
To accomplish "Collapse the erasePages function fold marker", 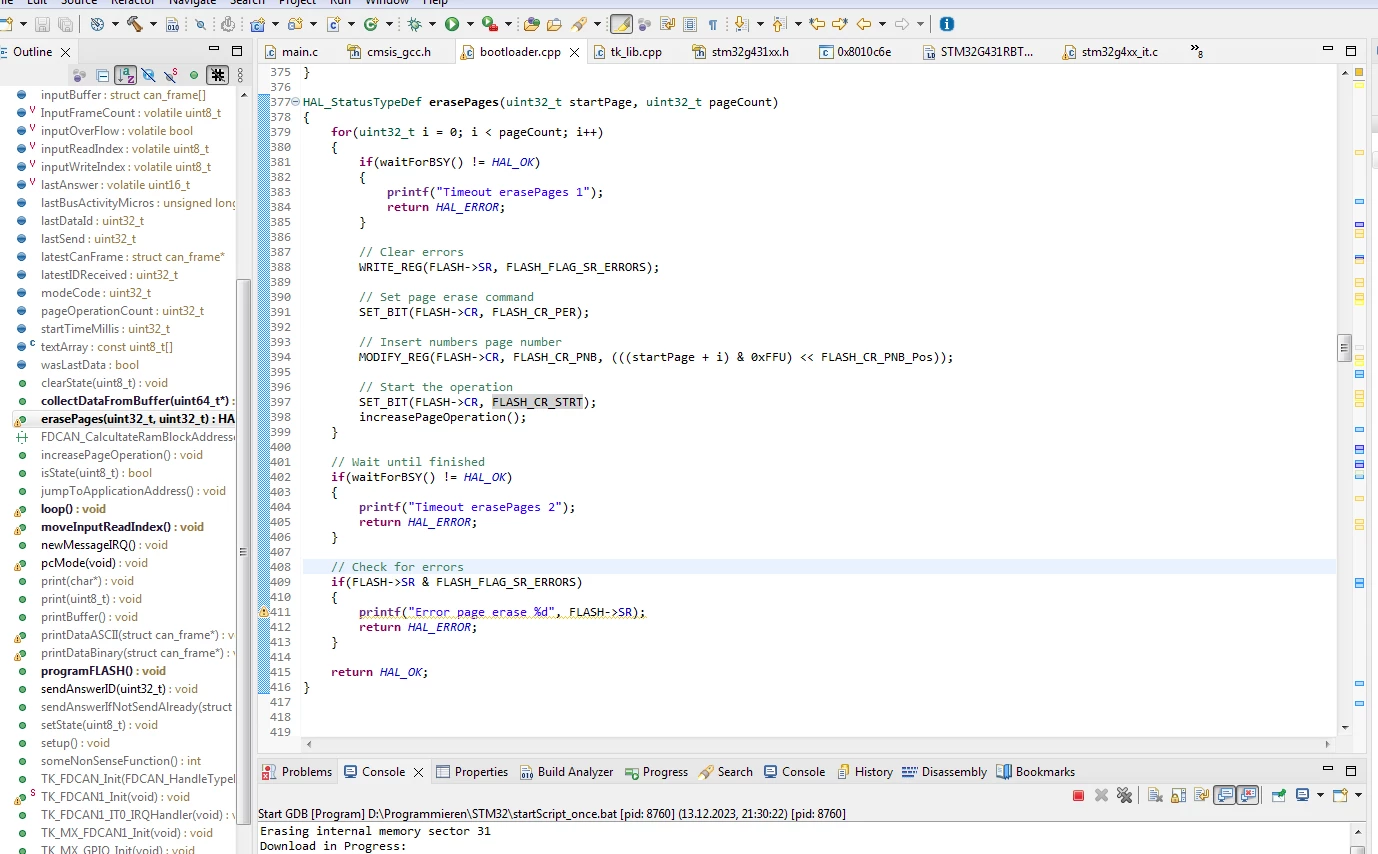I will [x=296, y=102].
